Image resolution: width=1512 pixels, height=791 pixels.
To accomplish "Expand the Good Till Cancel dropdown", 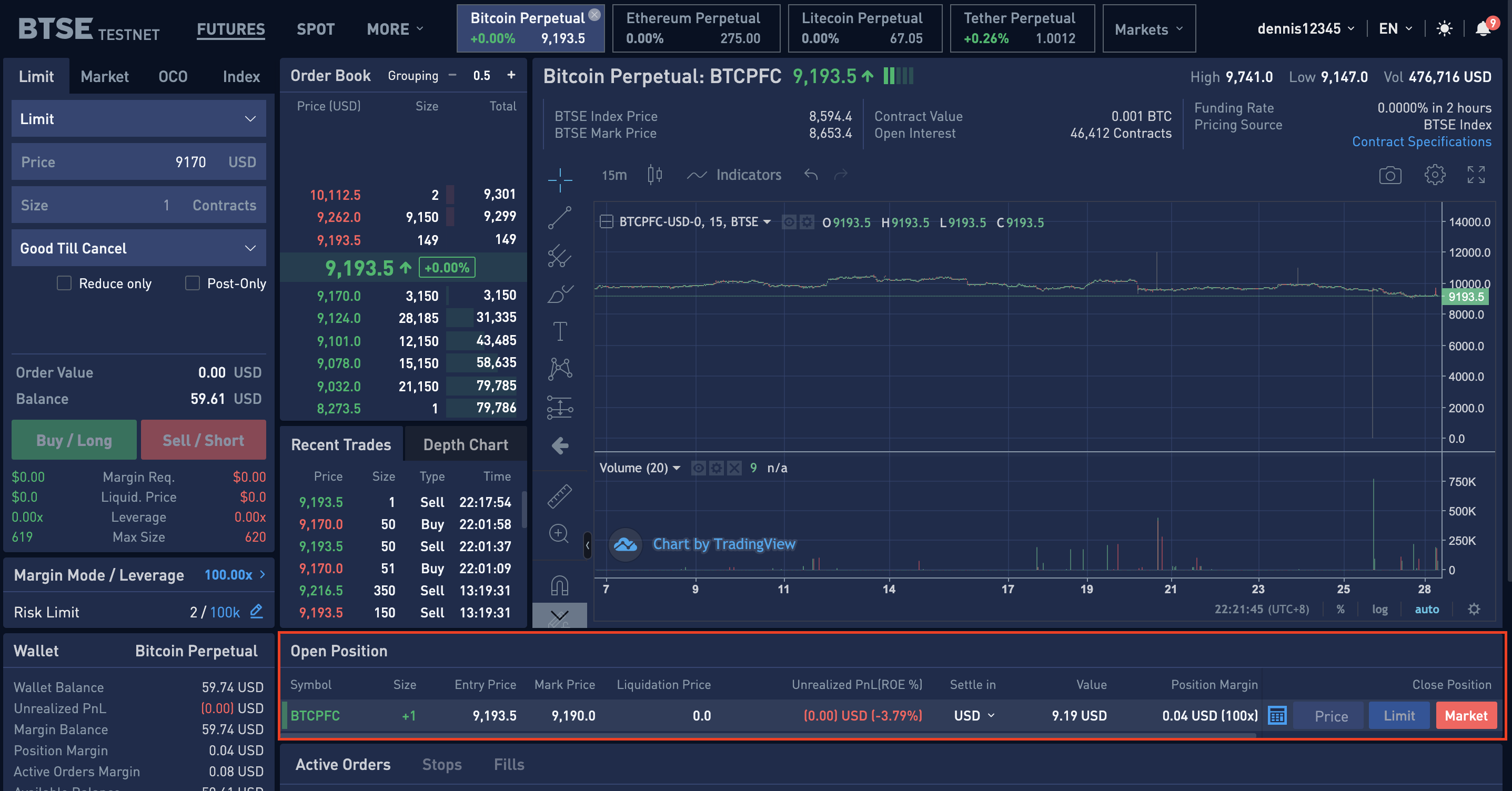I will point(138,248).
